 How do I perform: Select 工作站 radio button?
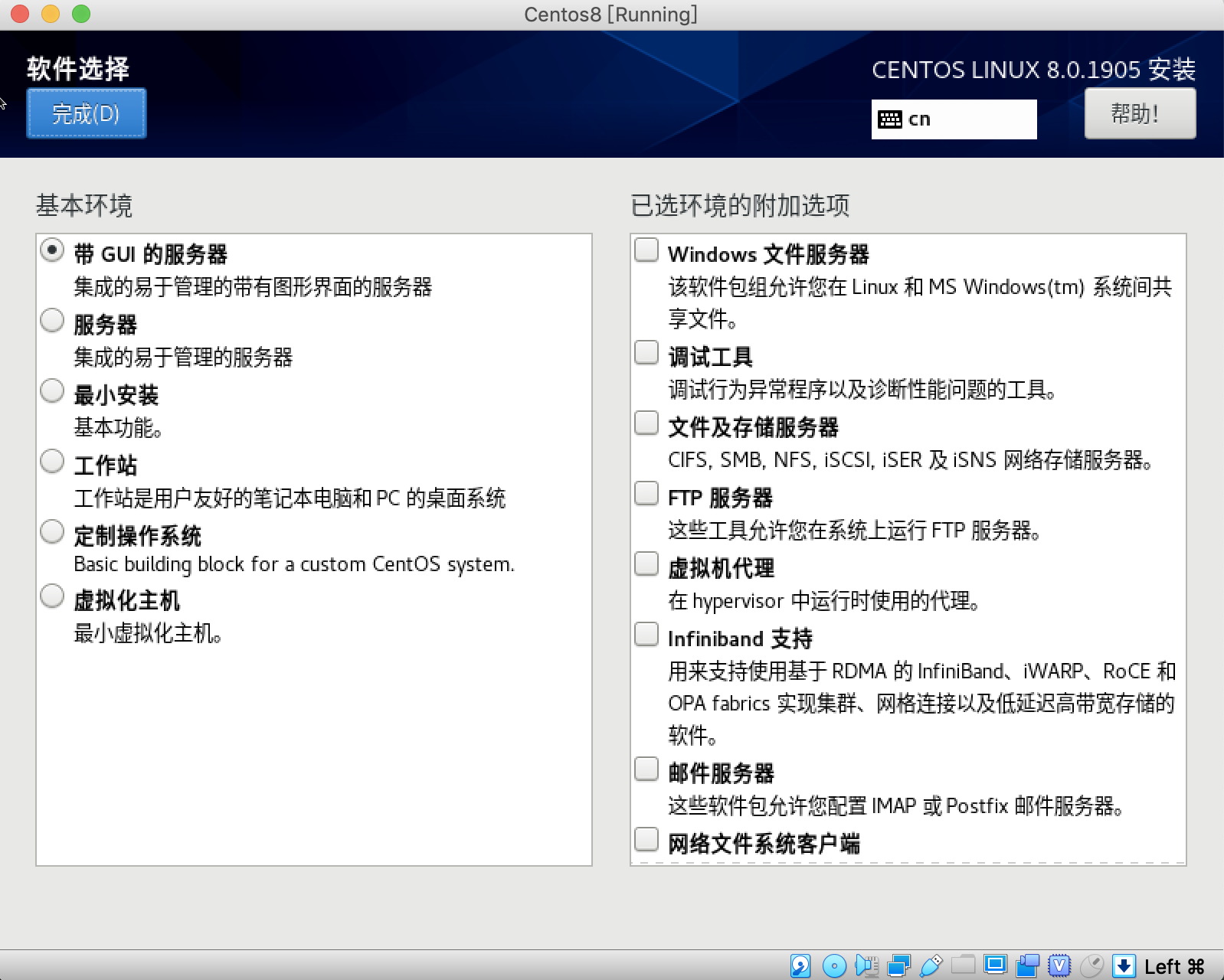(x=52, y=462)
